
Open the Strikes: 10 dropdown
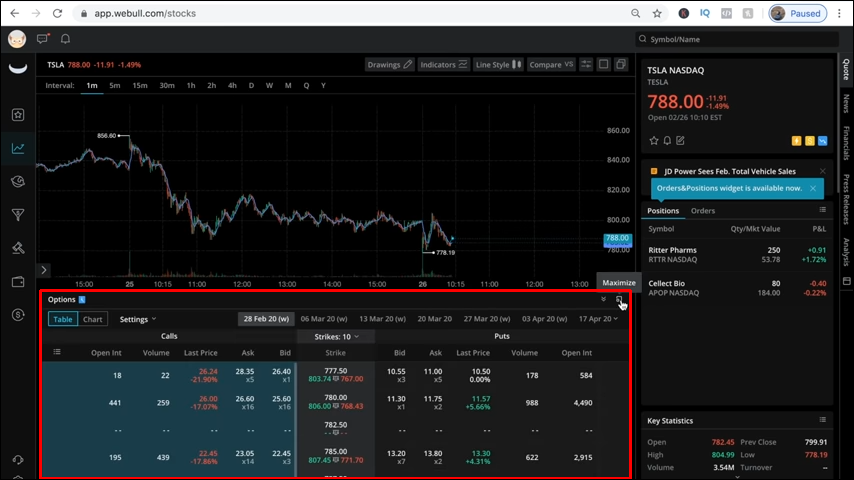point(336,337)
